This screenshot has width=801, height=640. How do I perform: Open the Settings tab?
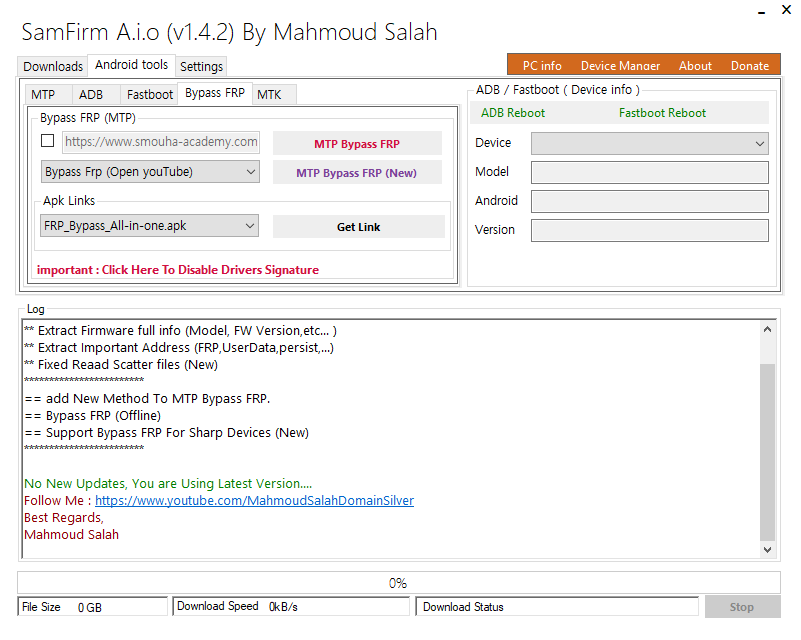(201, 66)
